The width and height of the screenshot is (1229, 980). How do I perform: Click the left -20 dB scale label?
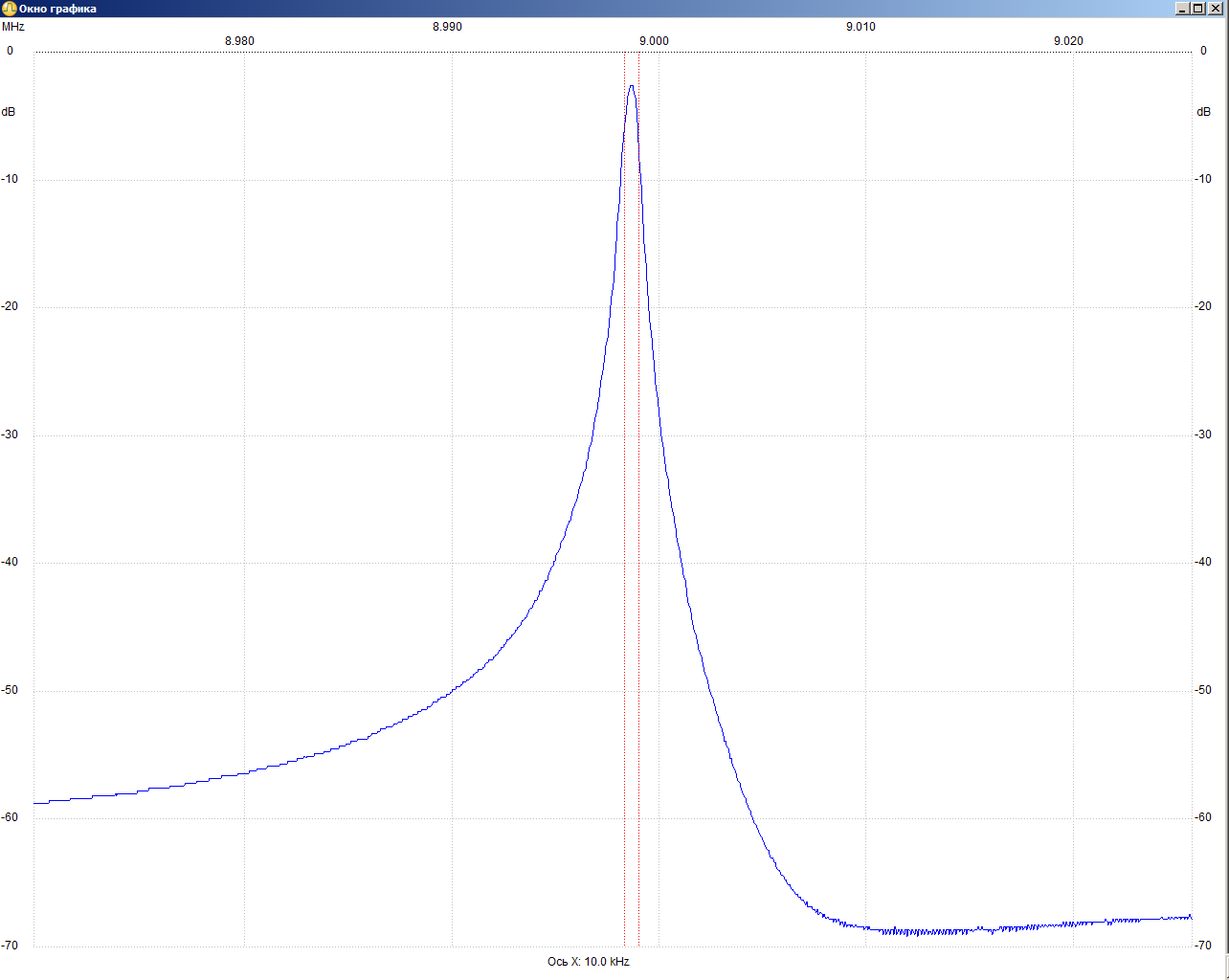tap(10, 306)
